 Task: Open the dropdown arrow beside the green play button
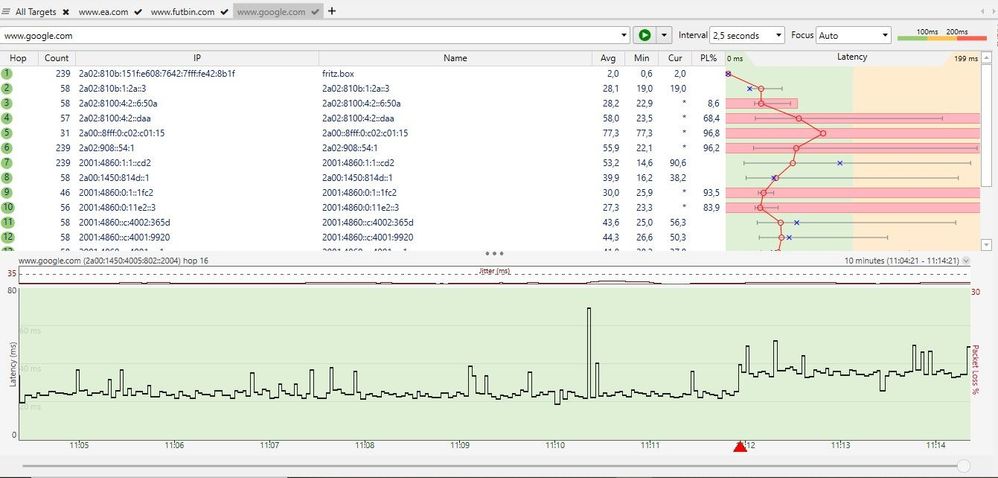coord(664,35)
